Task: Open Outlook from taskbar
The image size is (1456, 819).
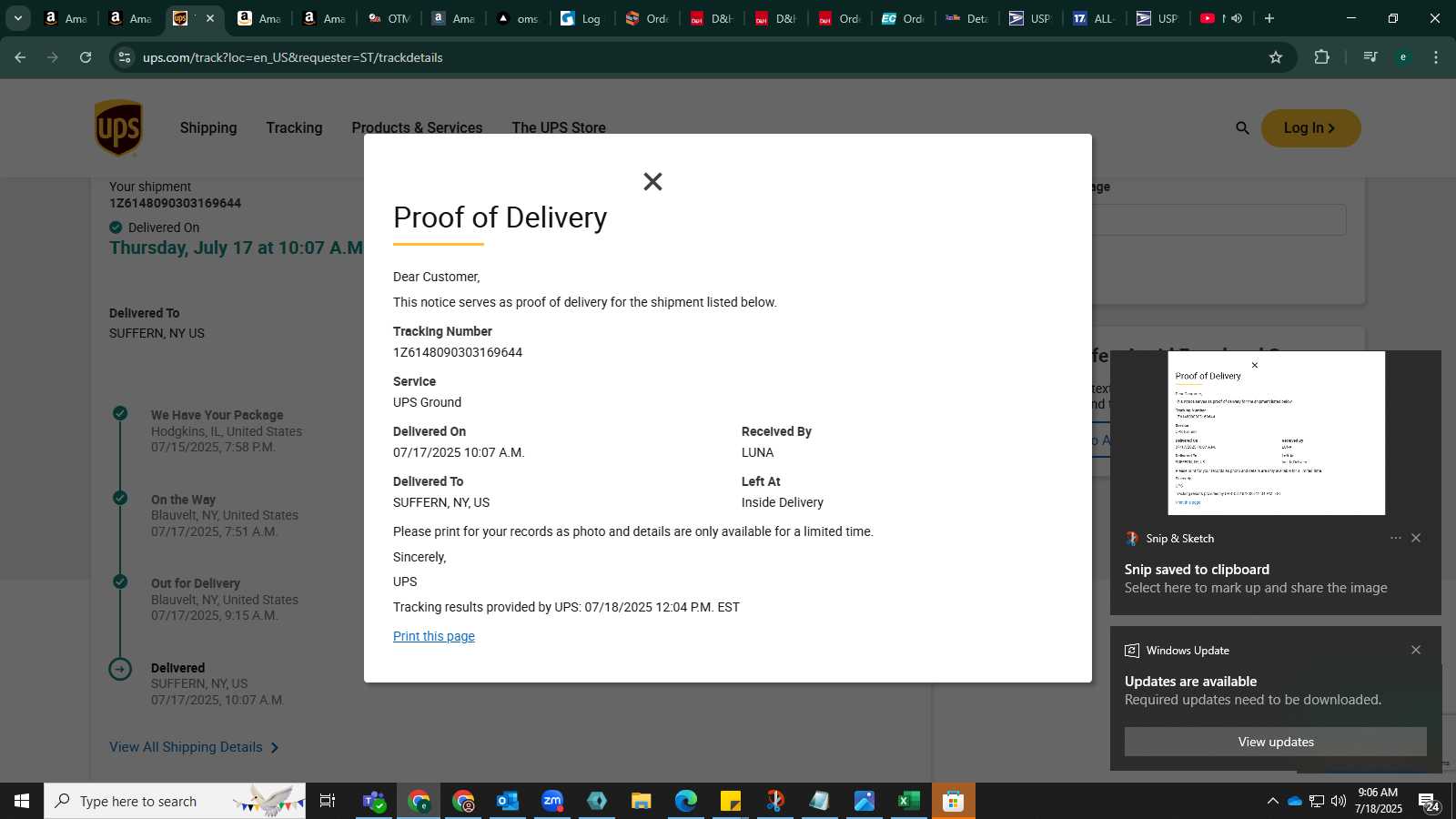Action: coord(507,801)
